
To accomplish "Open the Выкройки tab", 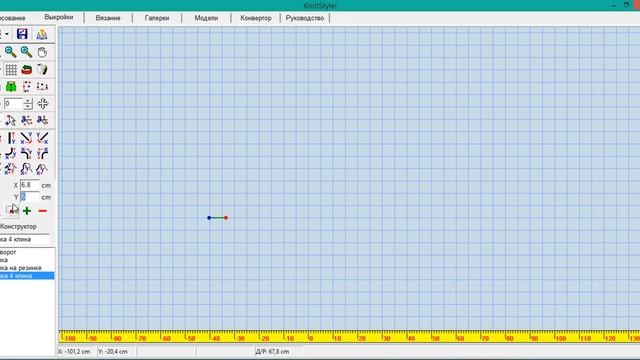I will [59, 17].
